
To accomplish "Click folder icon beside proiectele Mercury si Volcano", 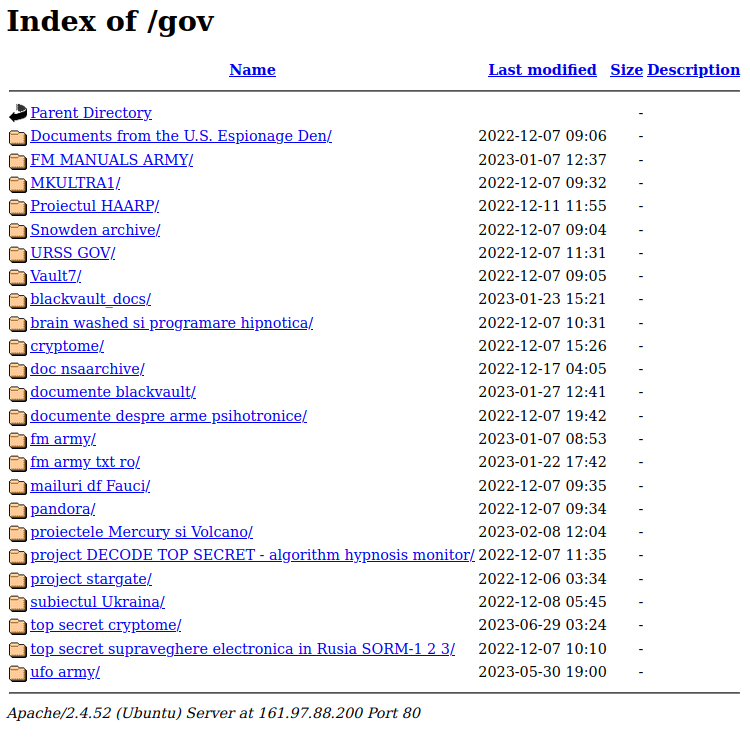I will (x=18, y=533).
